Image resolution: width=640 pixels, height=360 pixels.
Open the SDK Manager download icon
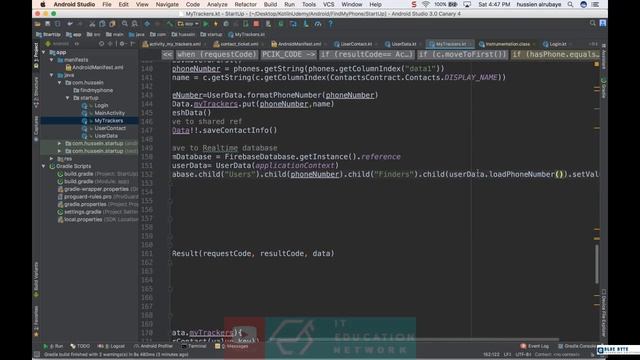point(306,24)
